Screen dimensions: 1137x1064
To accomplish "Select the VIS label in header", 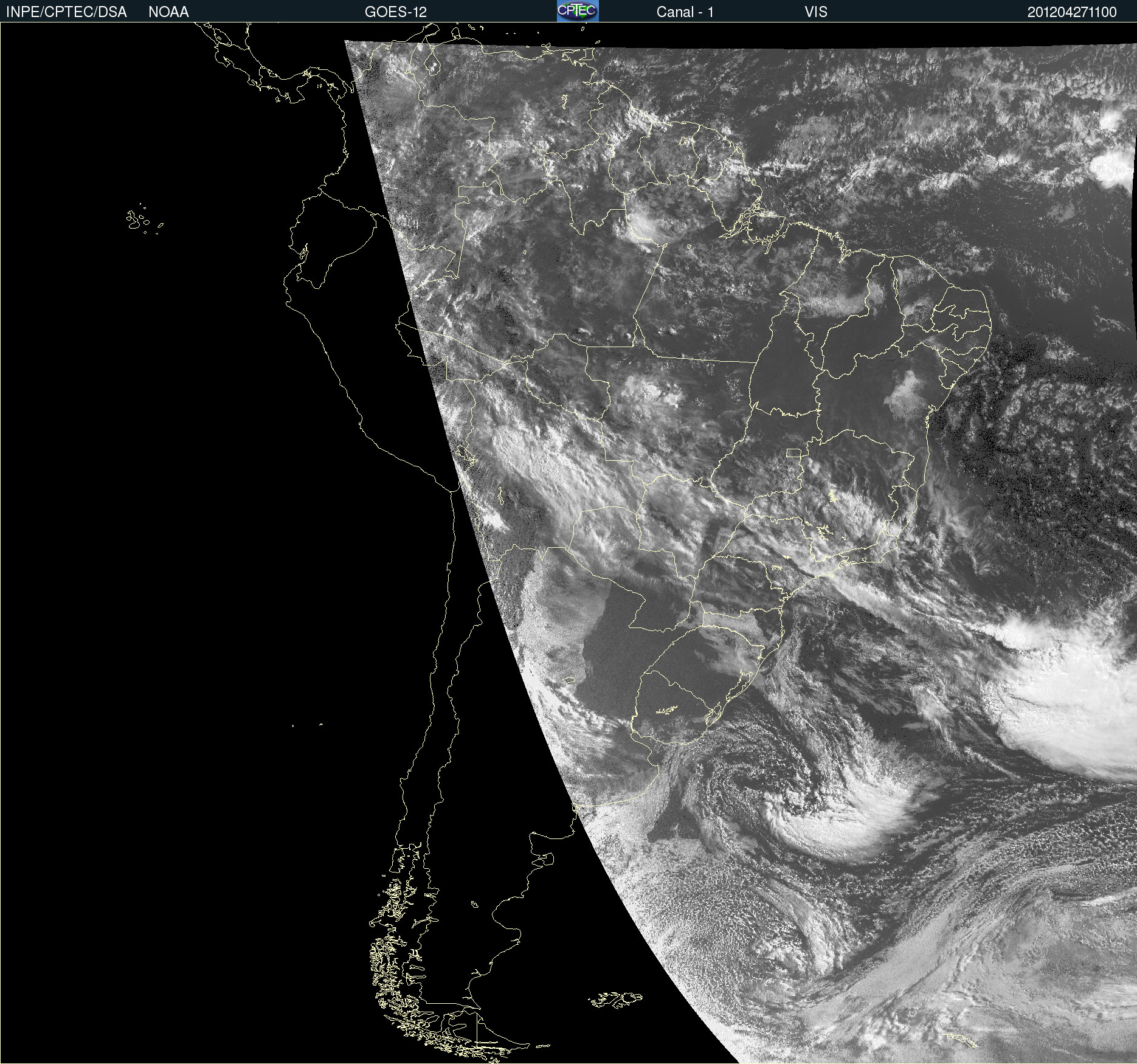I will pos(816,12).
